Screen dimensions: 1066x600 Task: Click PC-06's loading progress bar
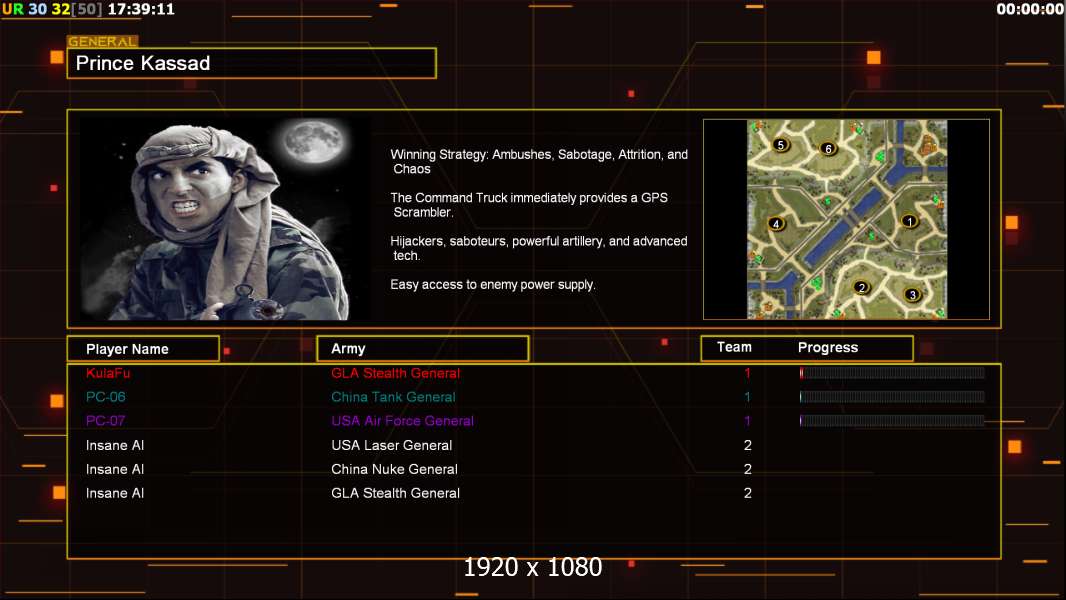tap(892, 397)
